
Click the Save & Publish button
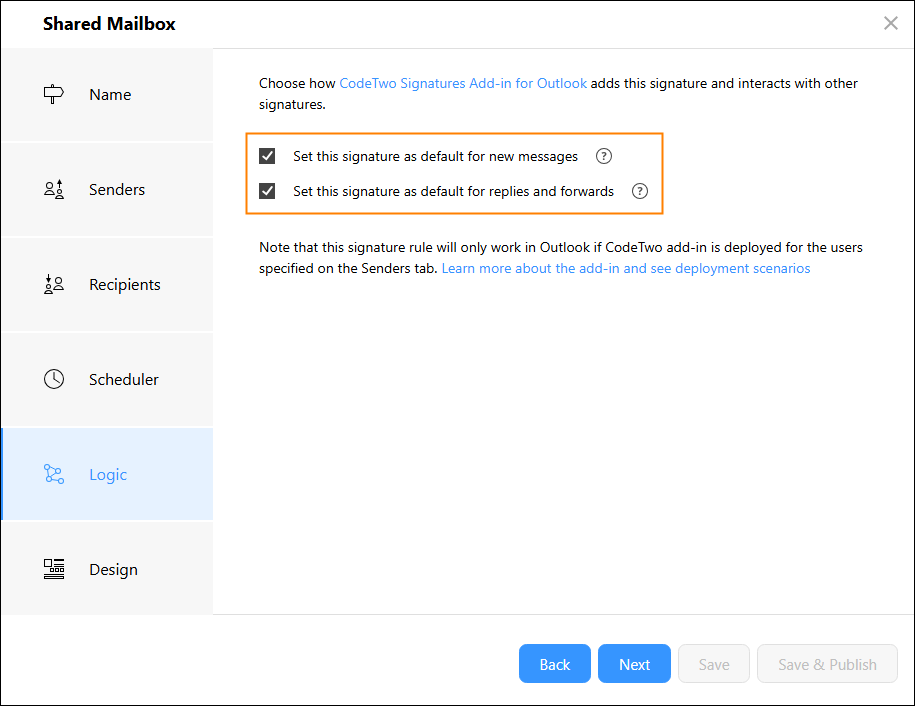(827, 664)
